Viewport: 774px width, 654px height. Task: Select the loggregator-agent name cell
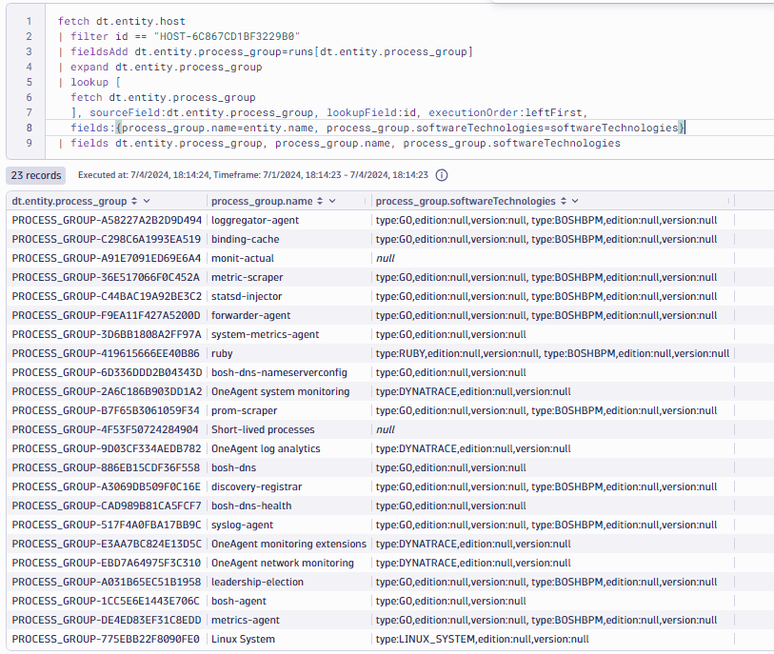[255, 220]
